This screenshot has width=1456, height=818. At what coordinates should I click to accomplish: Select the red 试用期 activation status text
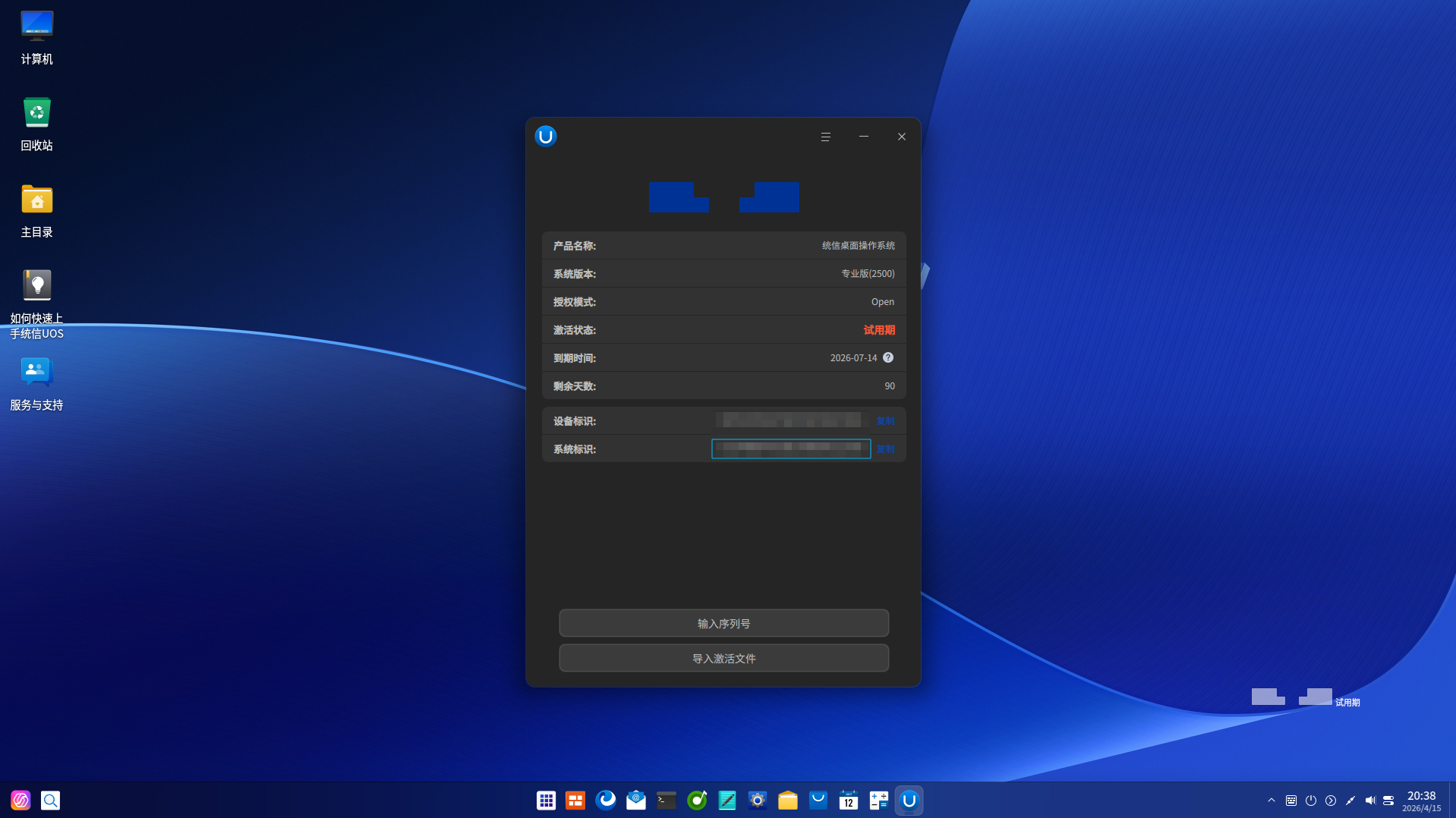coord(879,330)
